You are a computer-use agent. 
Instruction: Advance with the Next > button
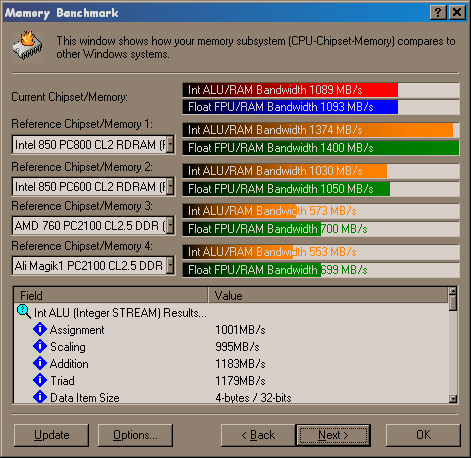pos(333,435)
